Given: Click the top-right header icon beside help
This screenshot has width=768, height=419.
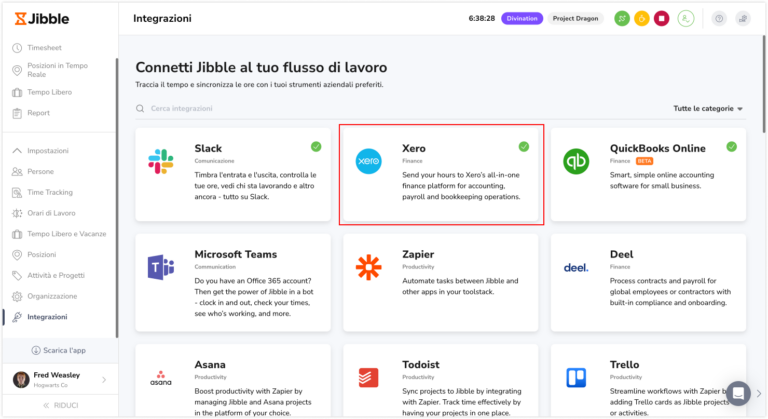Looking at the screenshot, I should [743, 19].
